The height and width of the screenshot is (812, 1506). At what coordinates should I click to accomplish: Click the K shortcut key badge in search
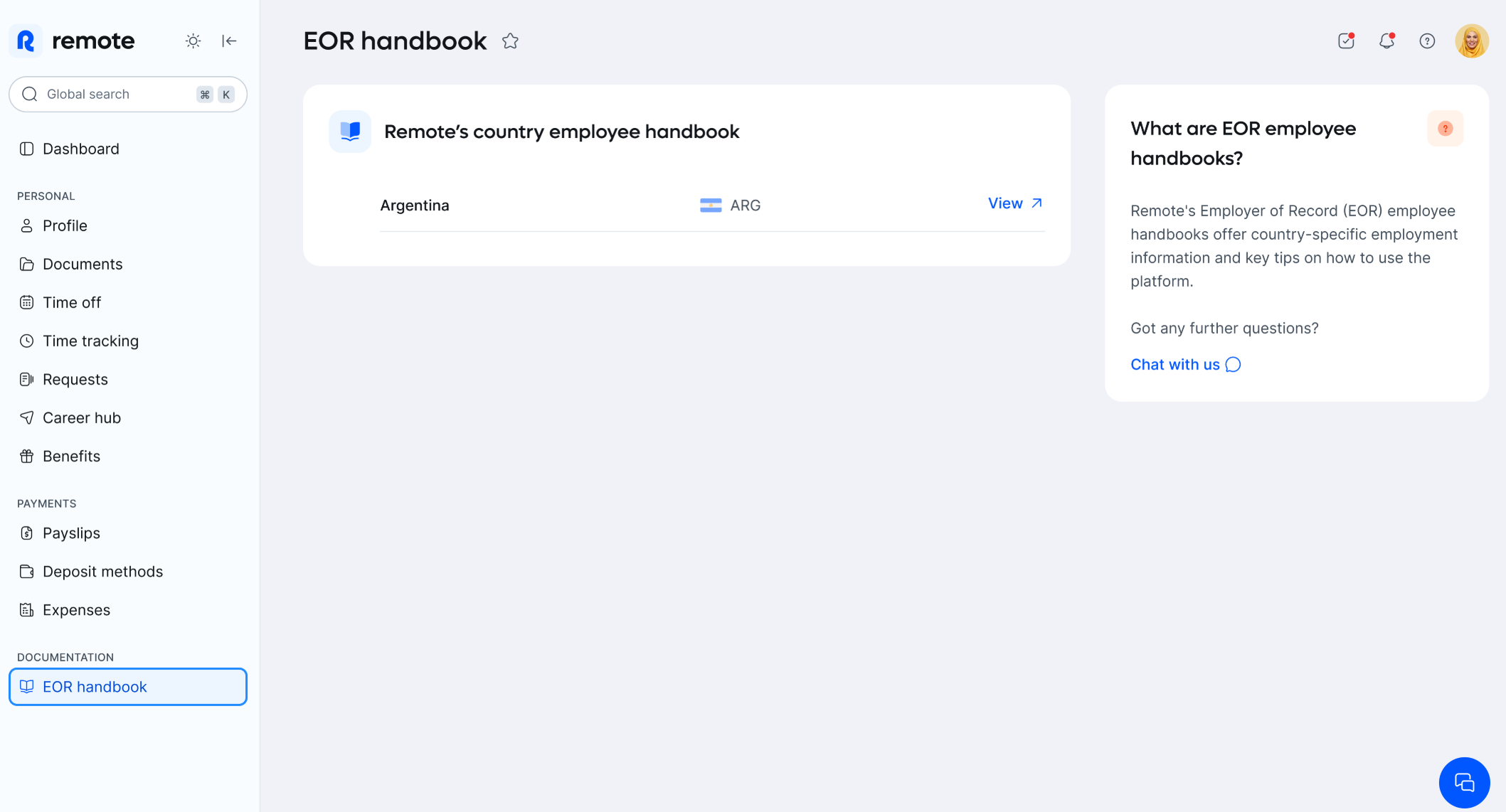(x=226, y=94)
